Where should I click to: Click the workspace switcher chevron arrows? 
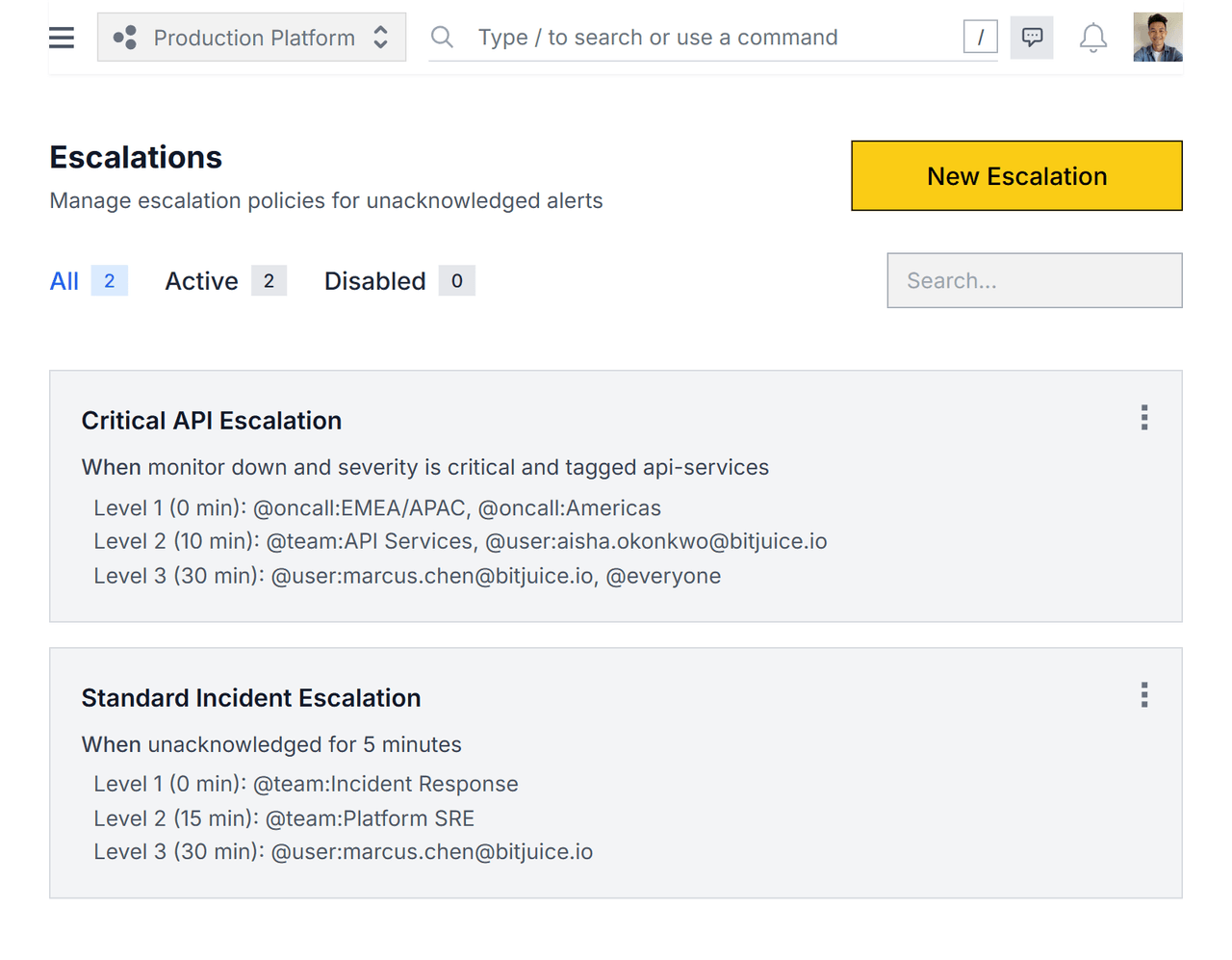tap(380, 37)
